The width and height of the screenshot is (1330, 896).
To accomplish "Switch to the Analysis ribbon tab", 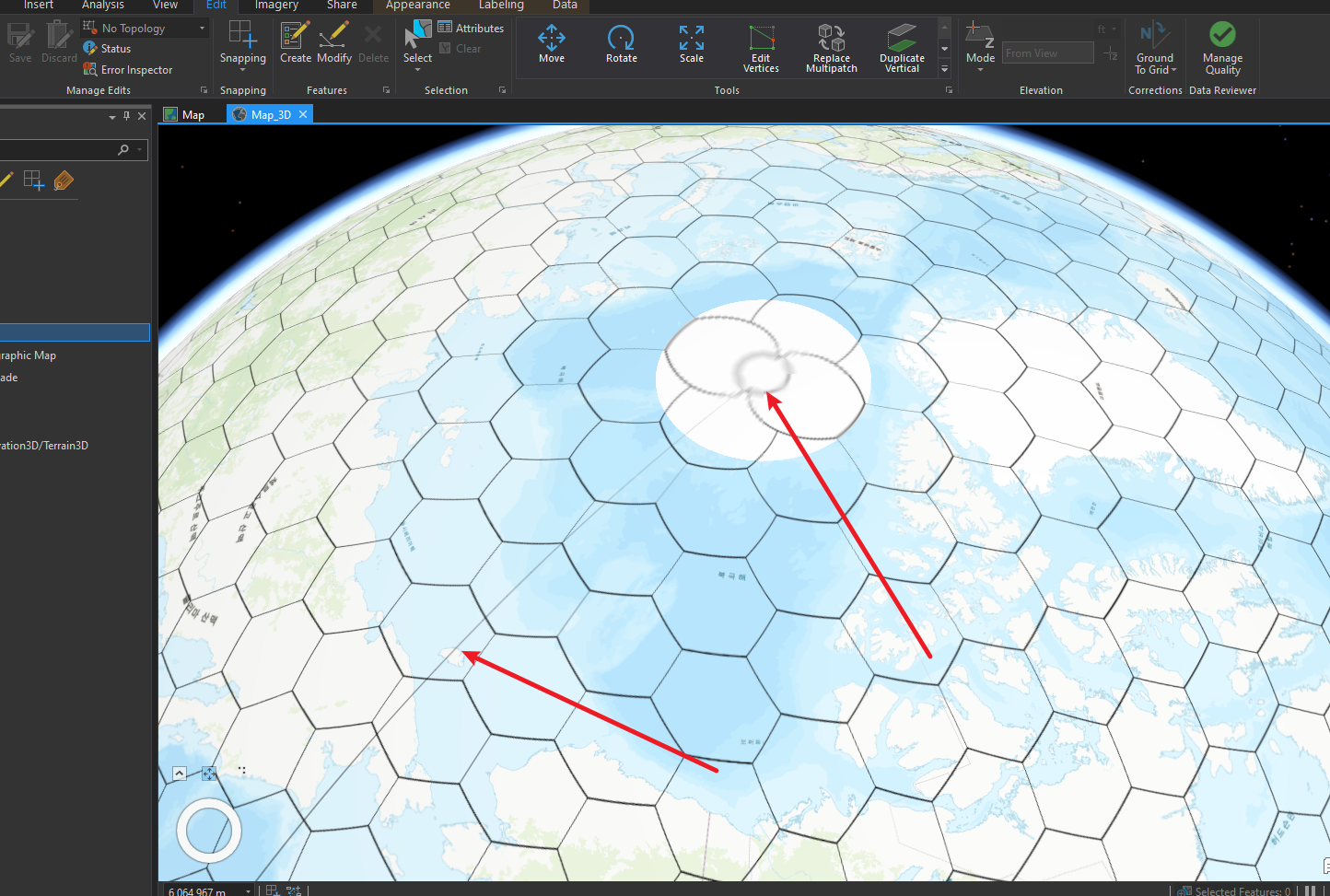I will (103, 5).
